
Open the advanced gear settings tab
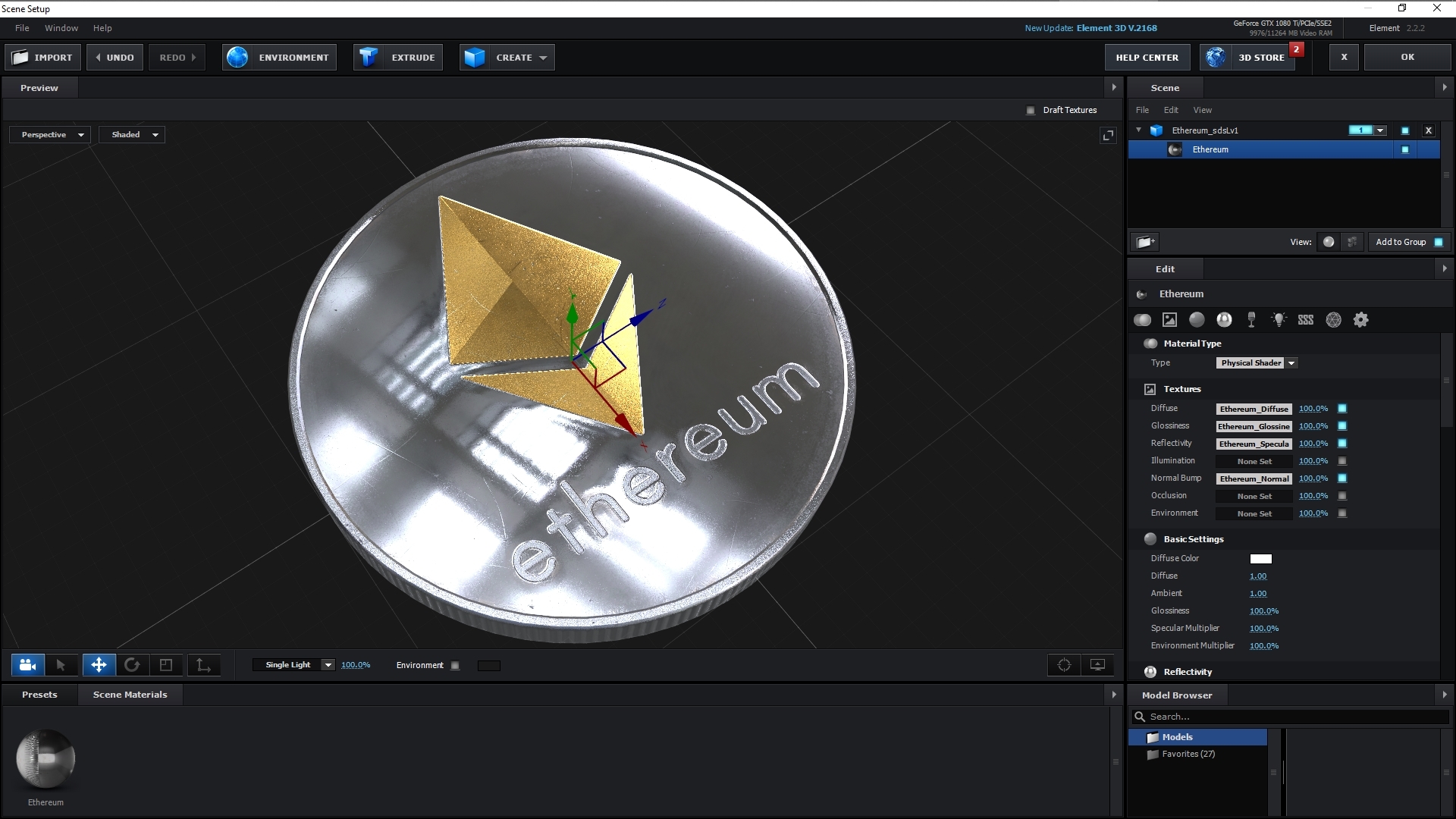click(1361, 320)
